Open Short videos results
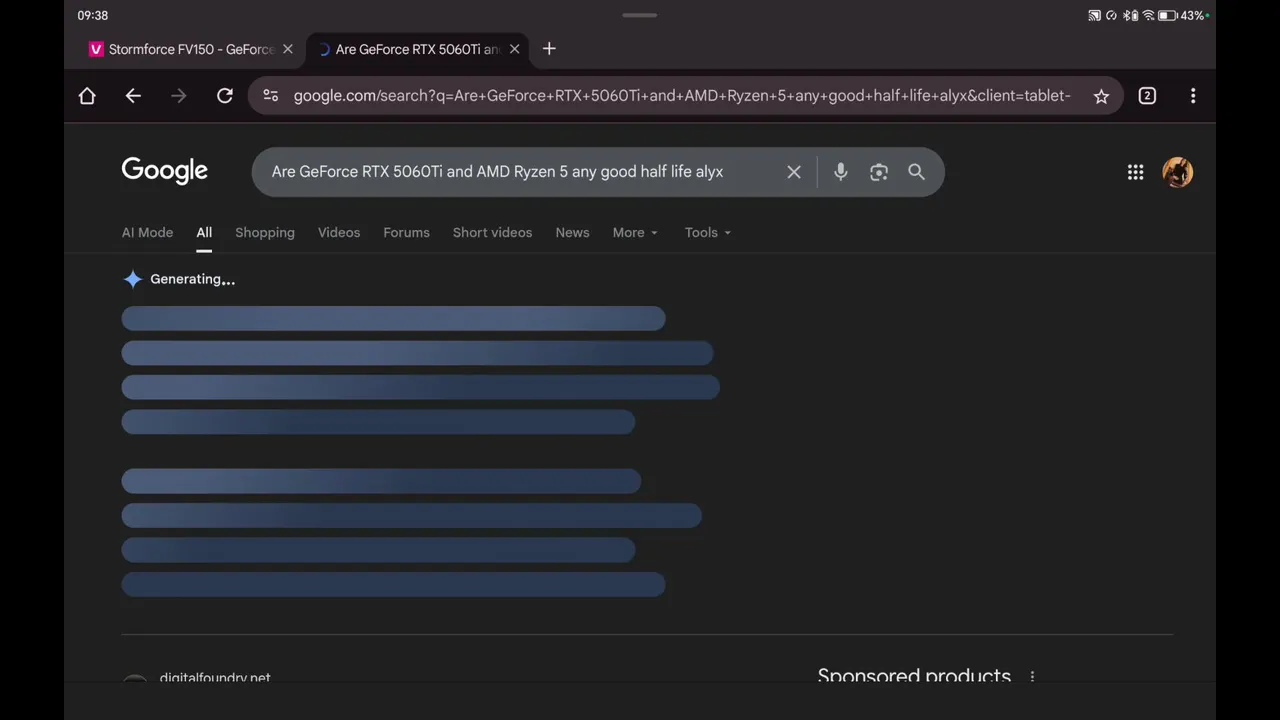 click(492, 232)
